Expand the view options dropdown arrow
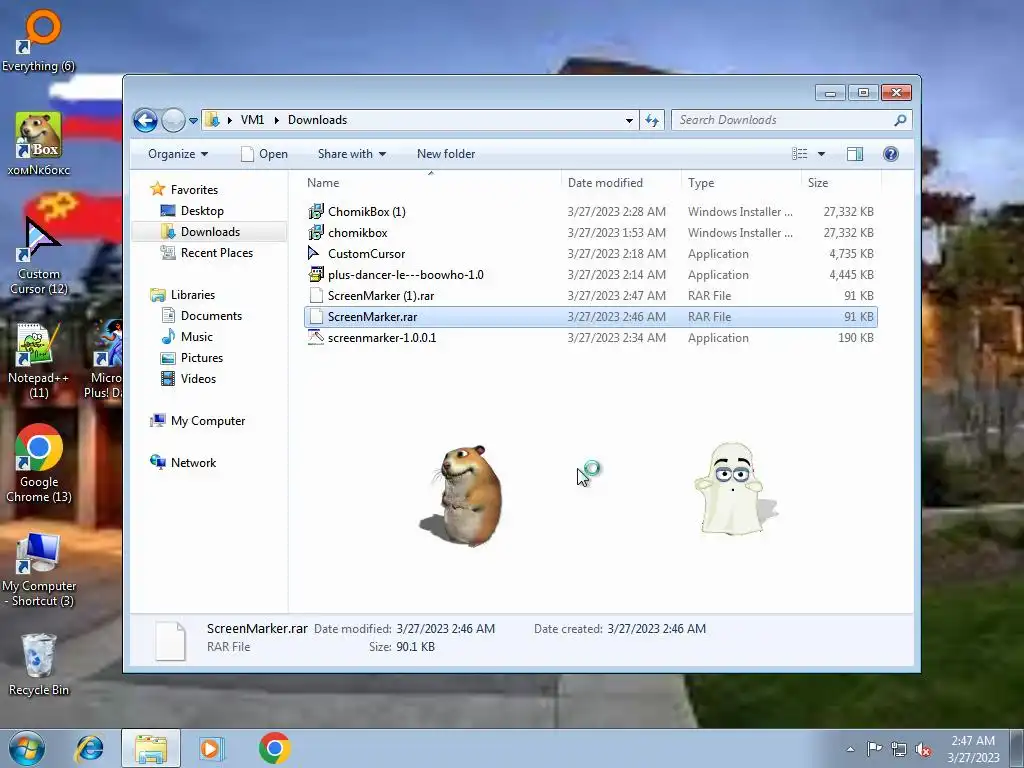Screen dimensions: 1024x768 click(822, 154)
